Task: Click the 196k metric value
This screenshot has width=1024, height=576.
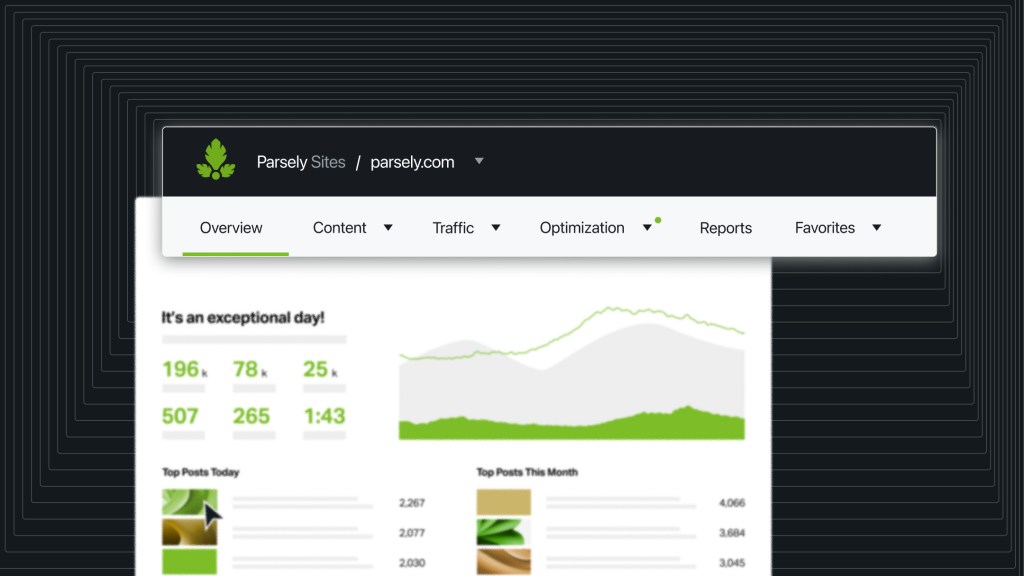Action: click(x=183, y=370)
